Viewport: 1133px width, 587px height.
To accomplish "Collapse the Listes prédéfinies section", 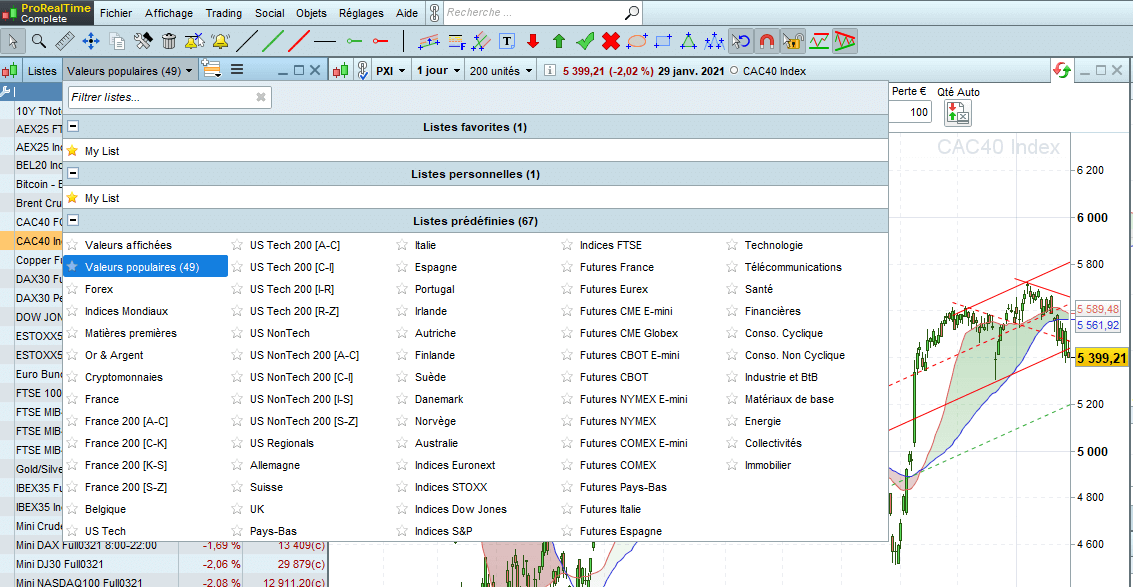I will 74,220.
